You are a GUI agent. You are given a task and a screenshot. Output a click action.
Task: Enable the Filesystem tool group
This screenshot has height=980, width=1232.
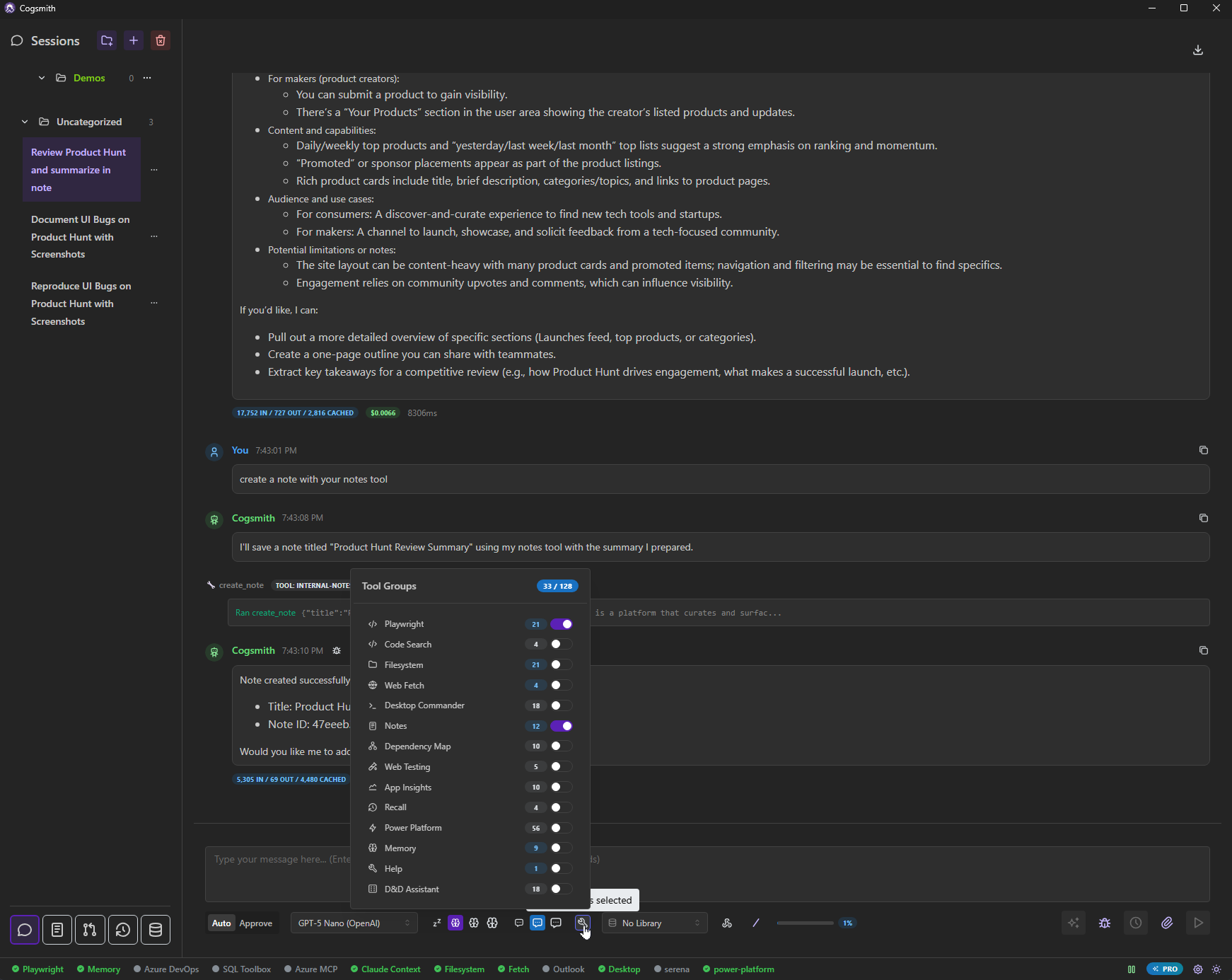coord(562,664)
